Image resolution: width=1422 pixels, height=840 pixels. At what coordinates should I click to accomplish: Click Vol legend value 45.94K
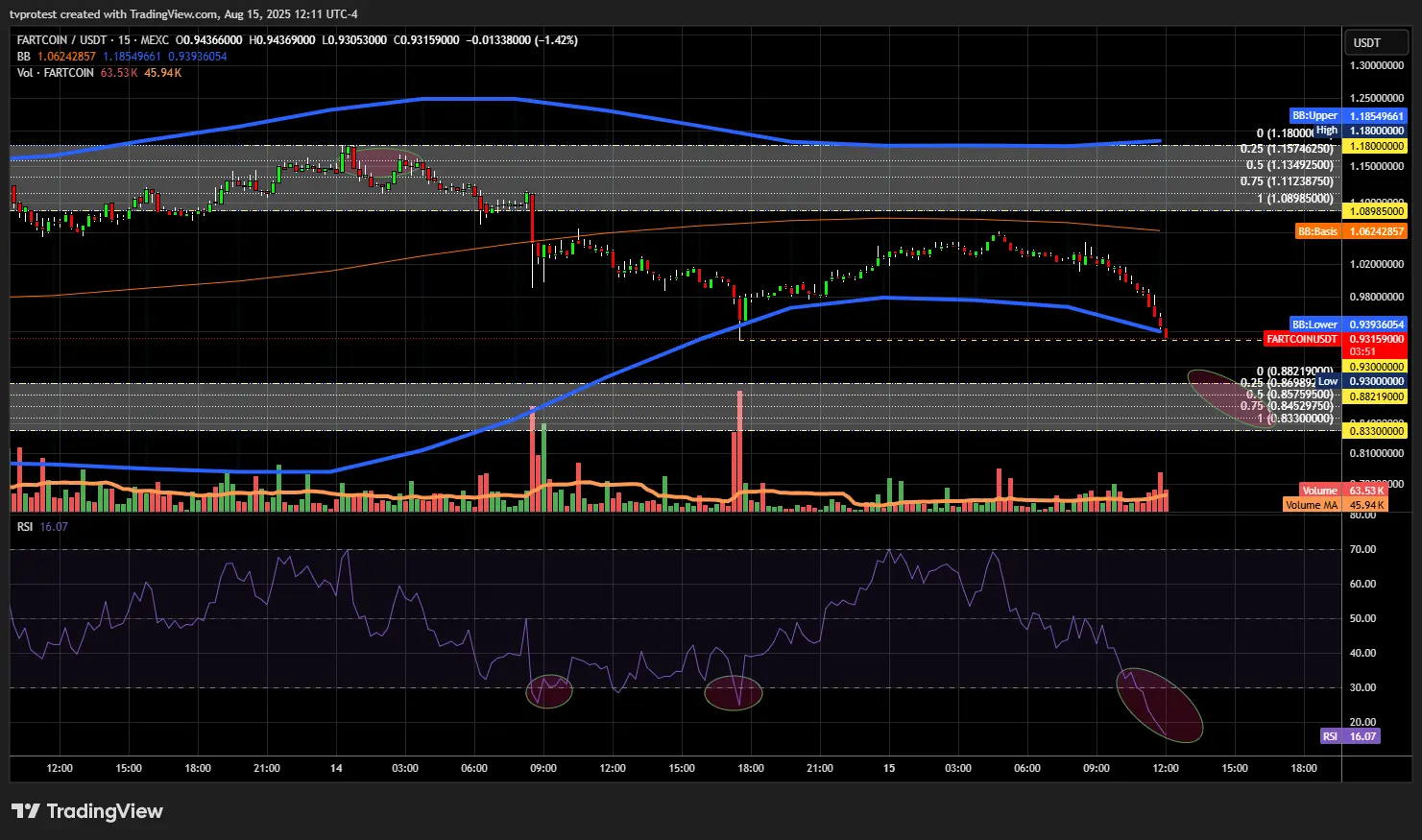(163, 73)
